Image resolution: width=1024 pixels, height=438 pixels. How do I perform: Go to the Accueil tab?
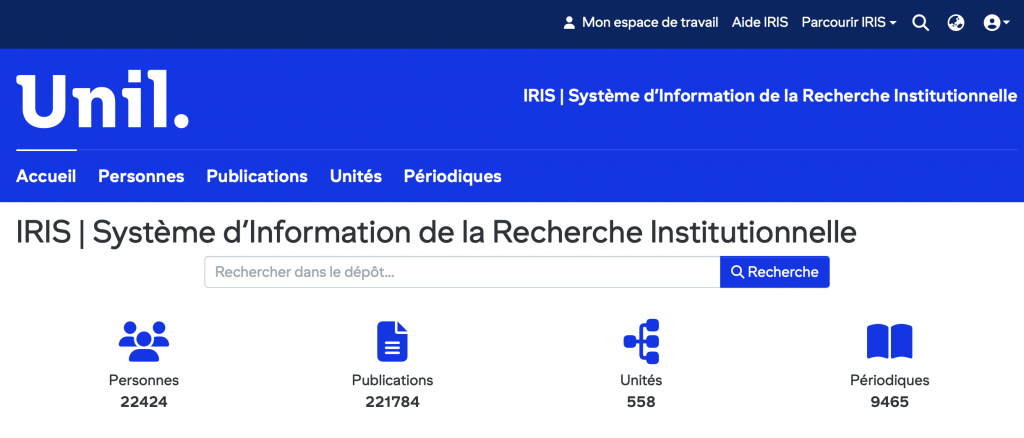tap(46, 176)
